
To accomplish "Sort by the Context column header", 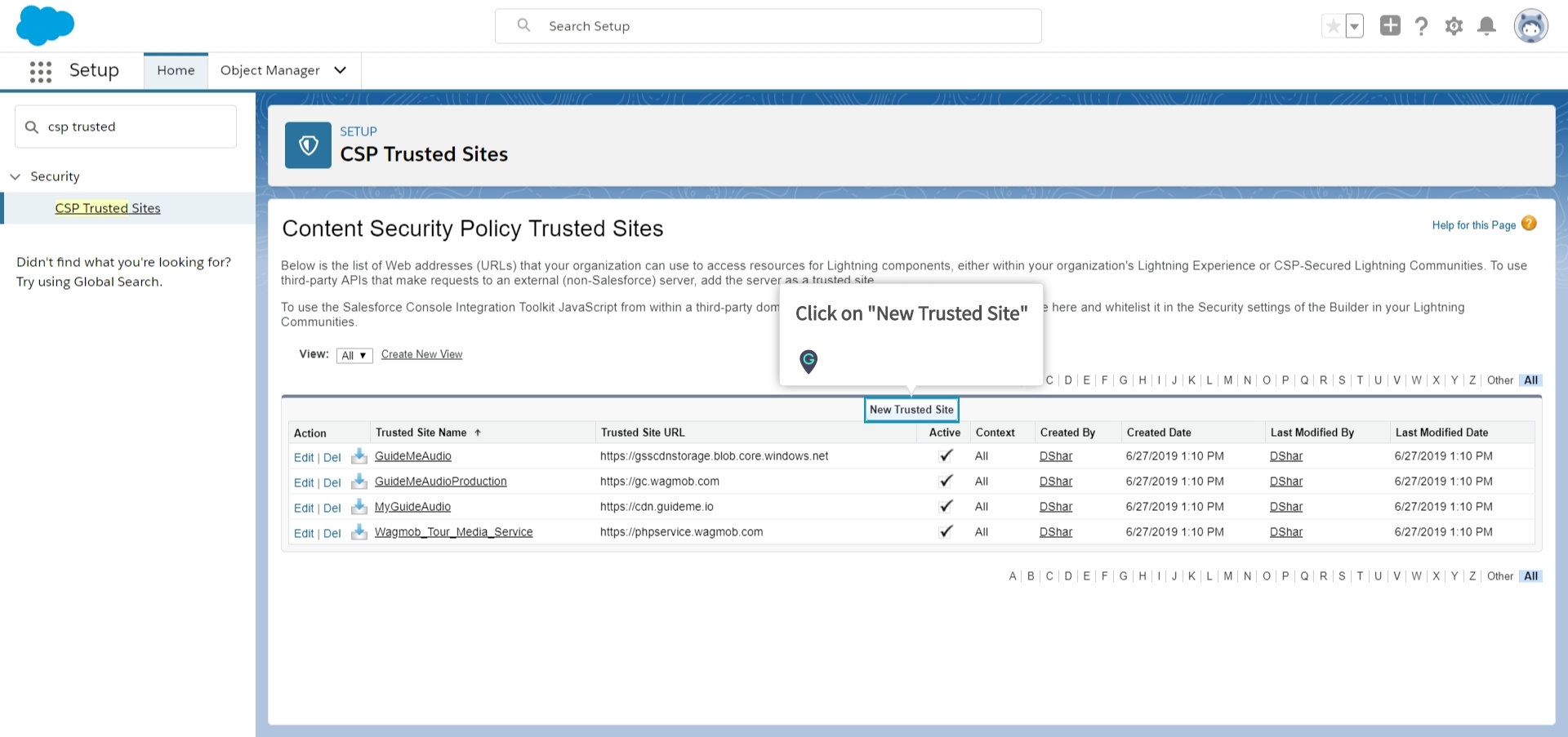I will [995, 433].
